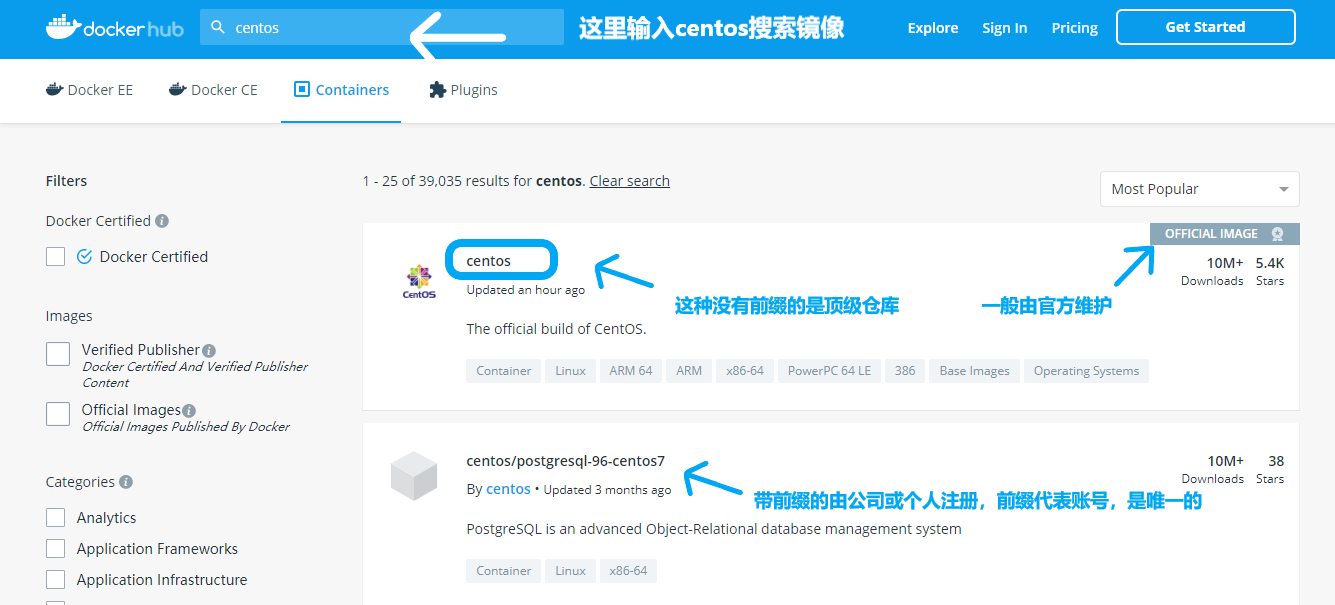Viewport: 1335px width, 605px height.
Task: Check the Verified Publisher filter
Action: click(58, 354)
